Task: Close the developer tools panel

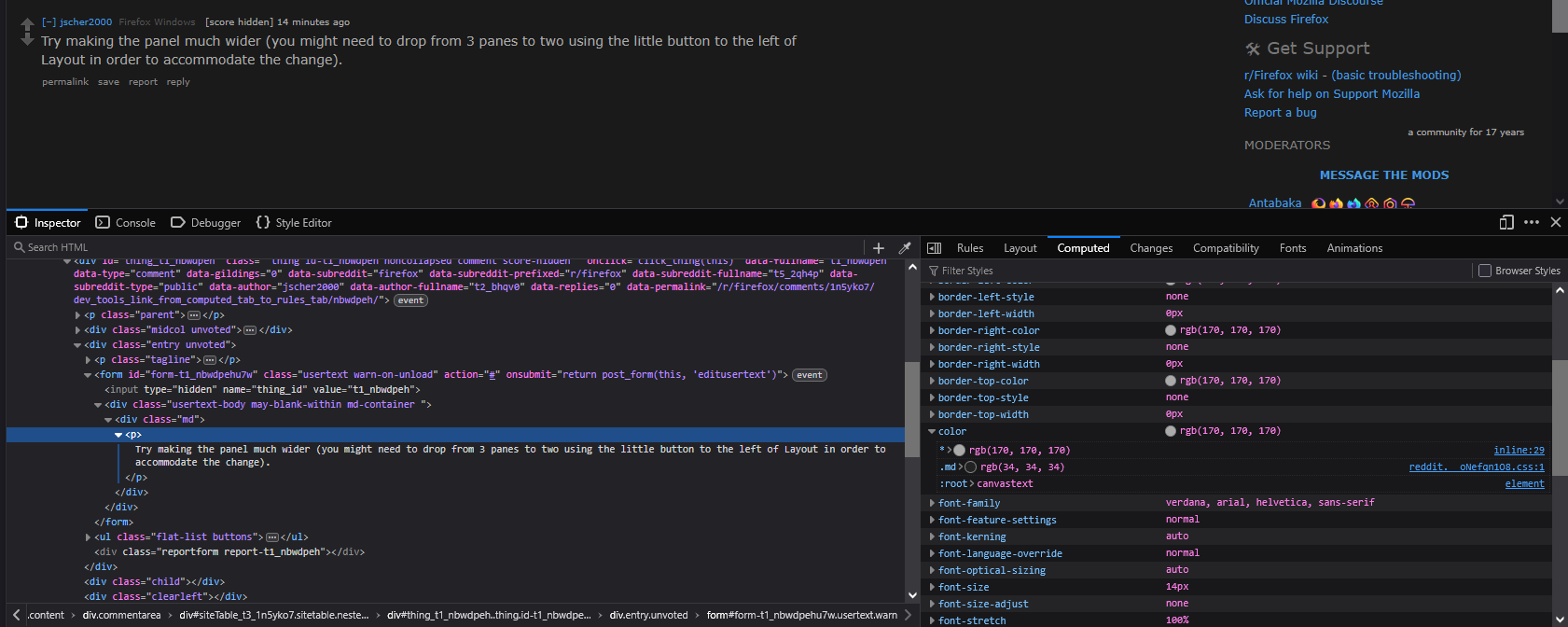Action: coord(1556,222)
